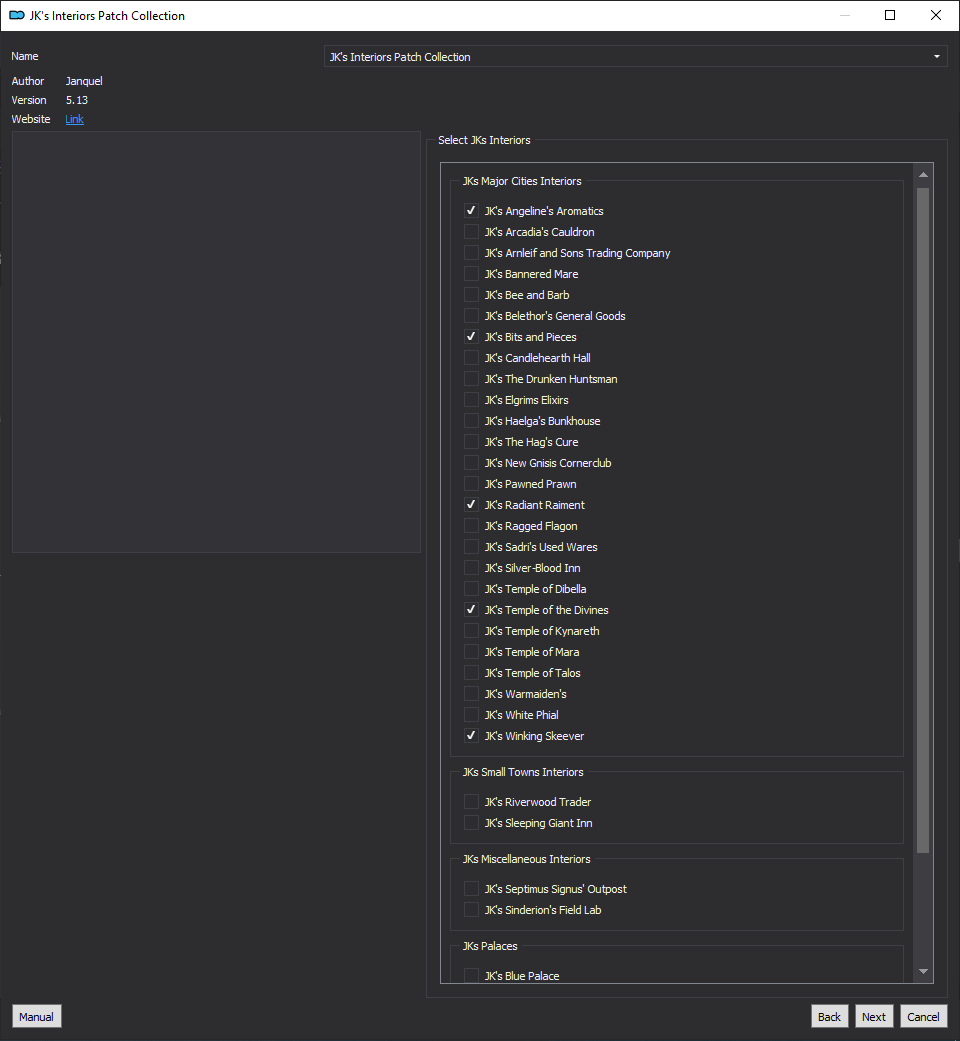
Task: Enable JK's The Drunken Huntsman
Action: 471,378
